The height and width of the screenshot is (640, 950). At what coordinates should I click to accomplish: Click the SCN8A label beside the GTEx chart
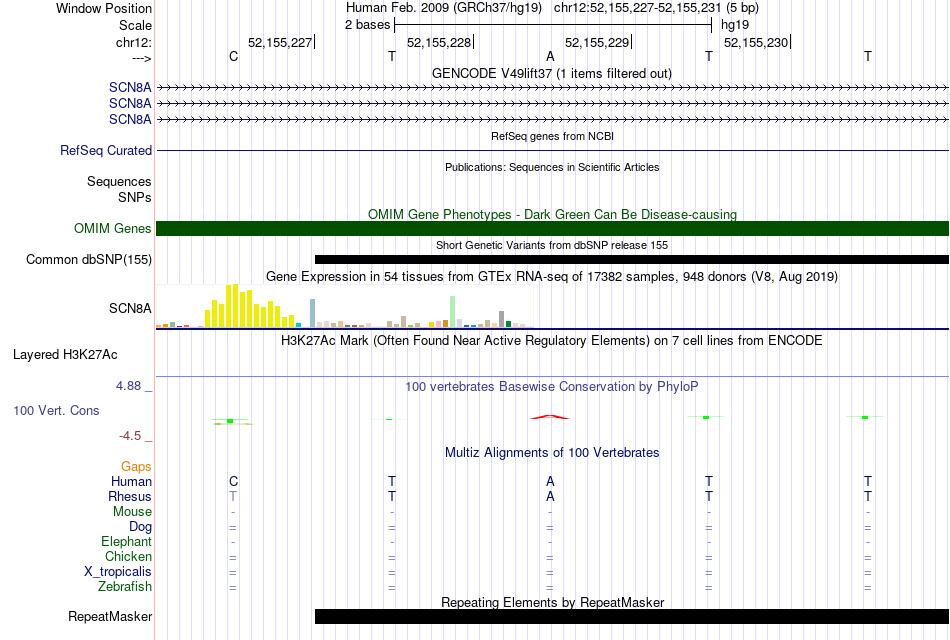tap(130, 308)
